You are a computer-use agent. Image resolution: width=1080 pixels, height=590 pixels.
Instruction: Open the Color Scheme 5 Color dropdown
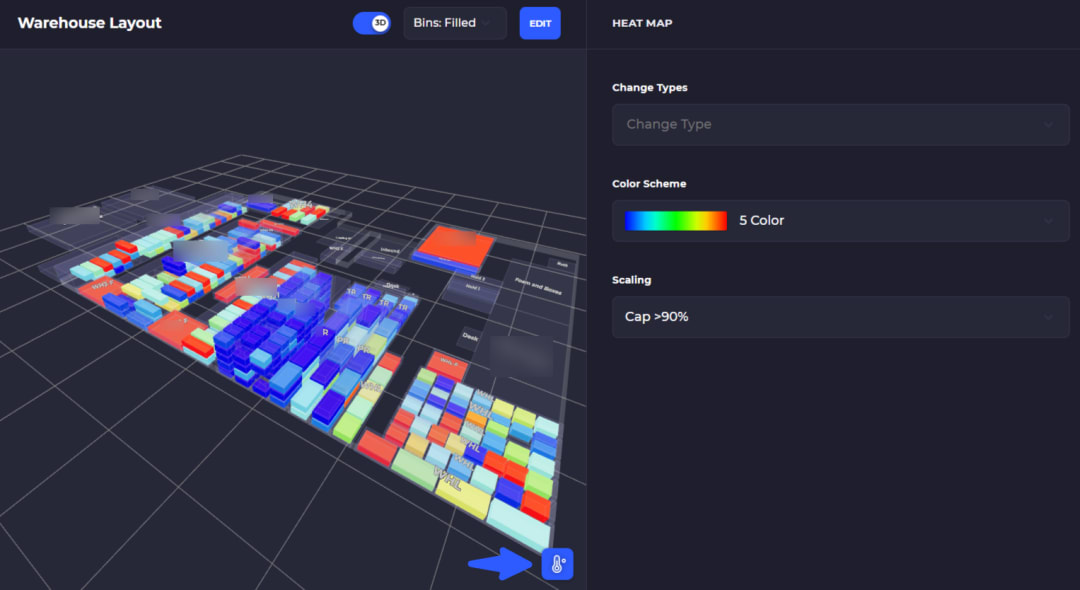tap(840, 221)
